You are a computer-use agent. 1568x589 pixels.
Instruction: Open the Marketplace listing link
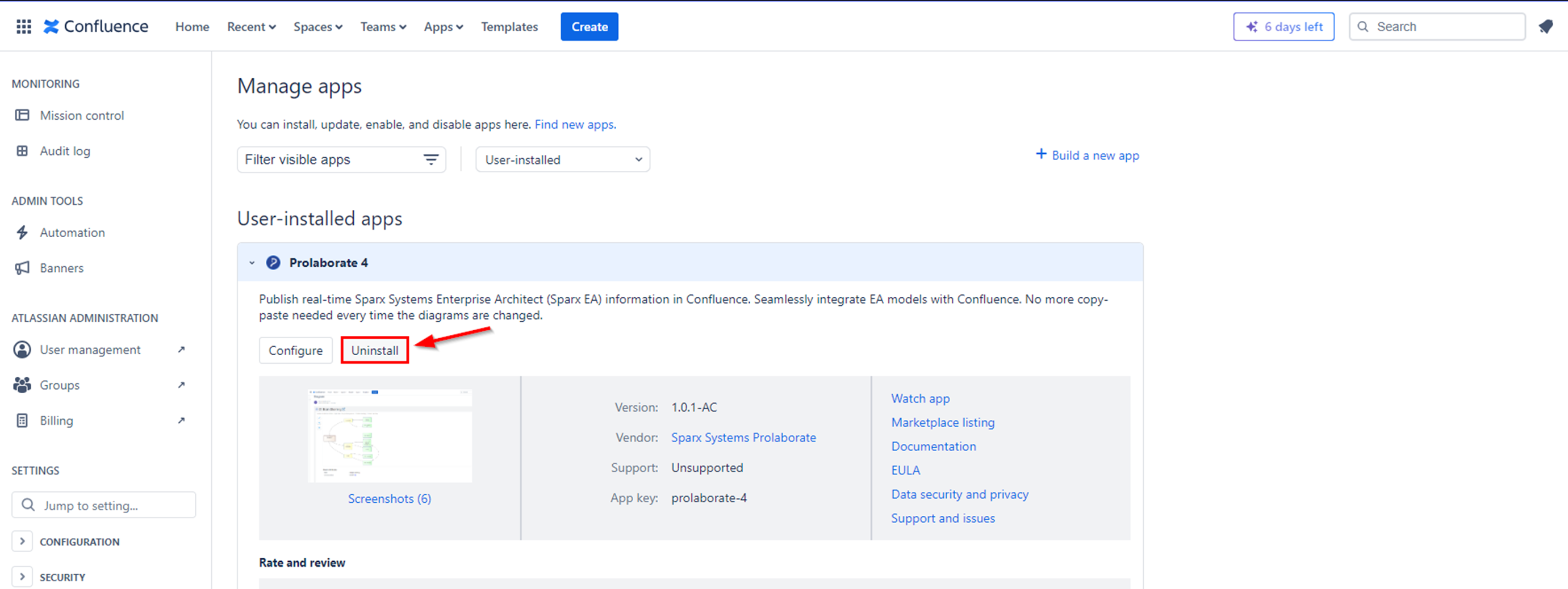point(943,422)
